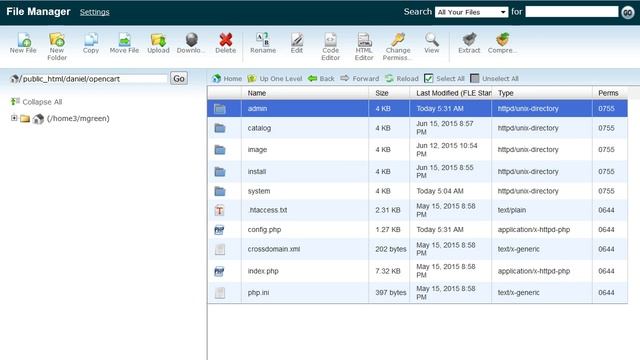Click Unselect All
Viewport: 640px width, 360px height.
pyautogui.click(x=494, y=78)
